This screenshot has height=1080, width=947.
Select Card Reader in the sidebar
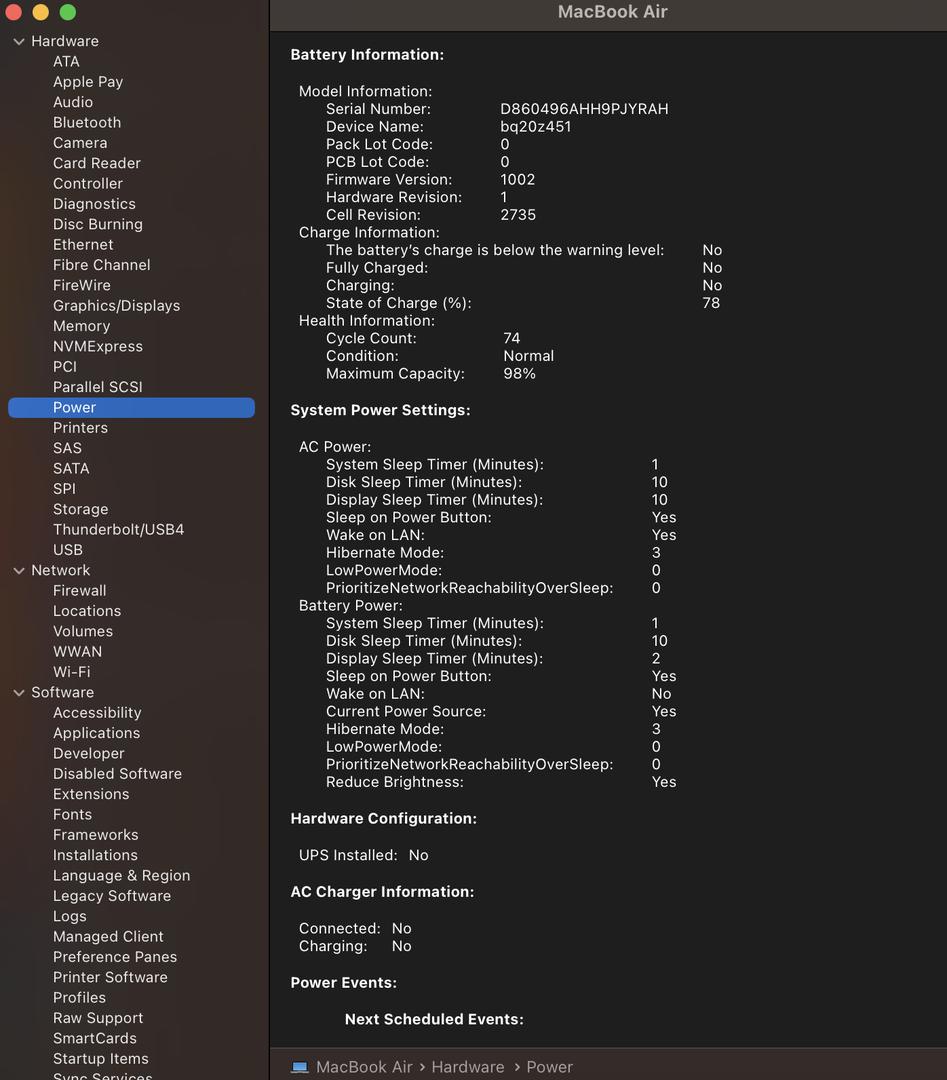[97, 163]
